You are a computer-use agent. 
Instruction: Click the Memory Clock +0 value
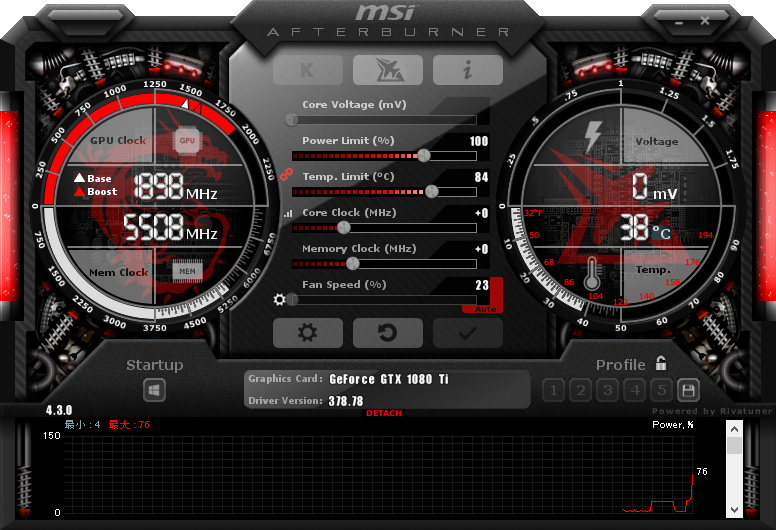[481, 249]
